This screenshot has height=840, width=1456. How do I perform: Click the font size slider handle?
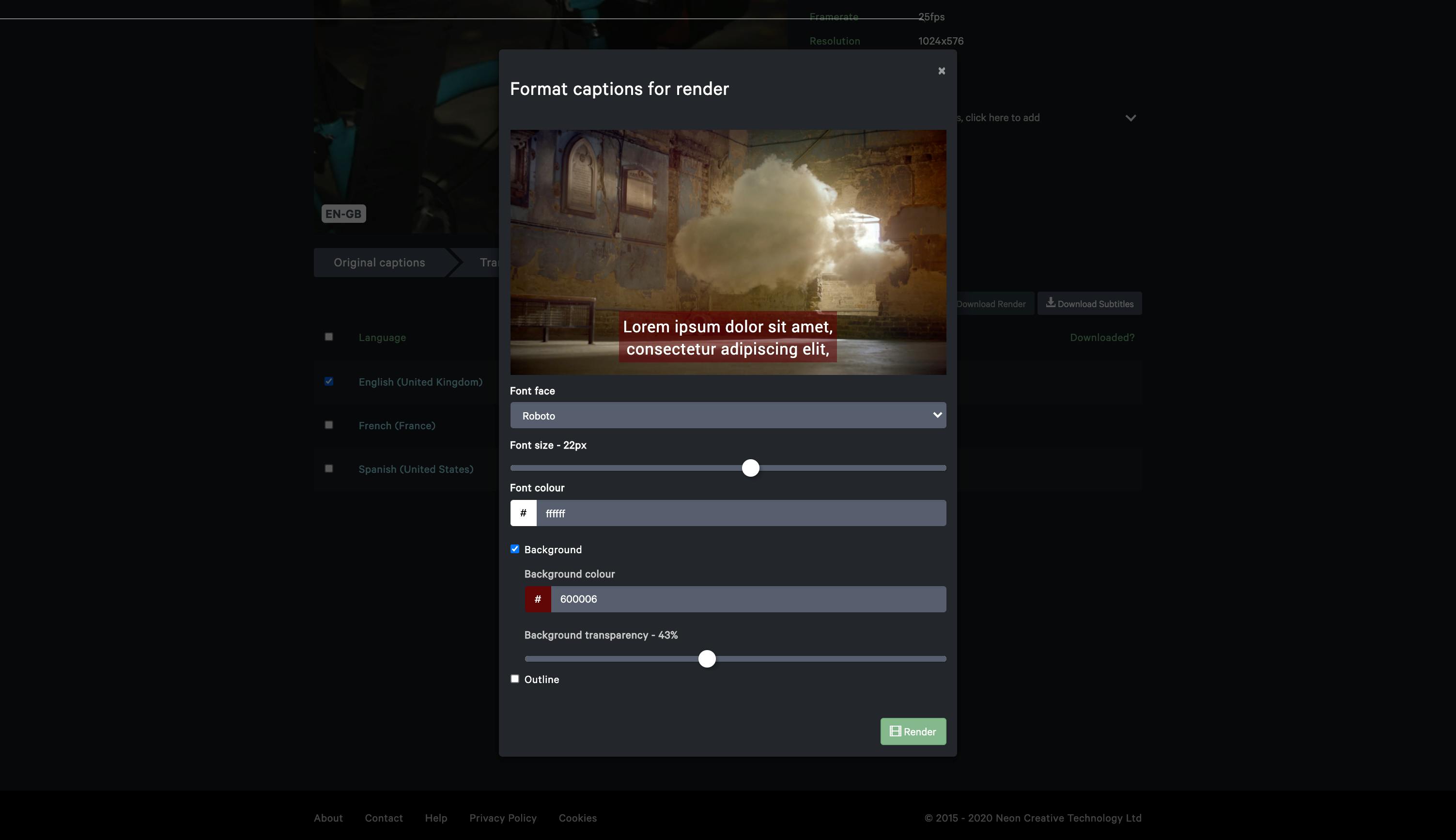tap(750, 468)
